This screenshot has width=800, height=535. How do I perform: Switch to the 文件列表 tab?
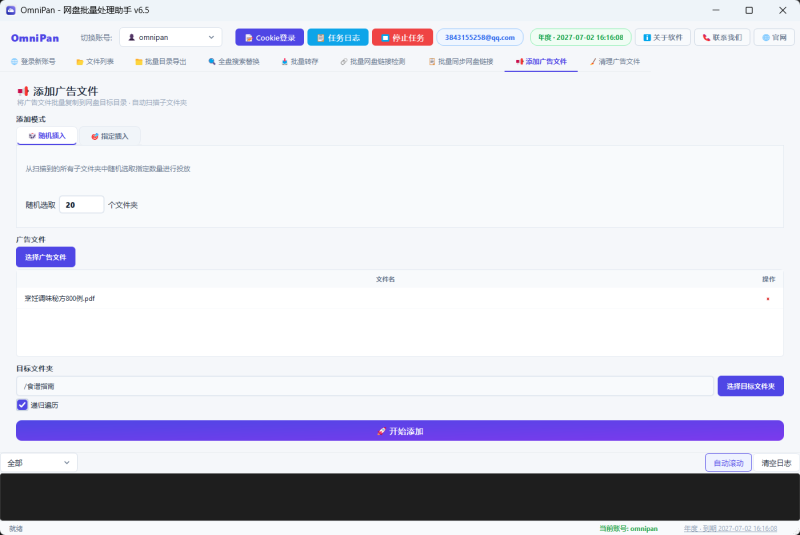(x=95, y=62)
